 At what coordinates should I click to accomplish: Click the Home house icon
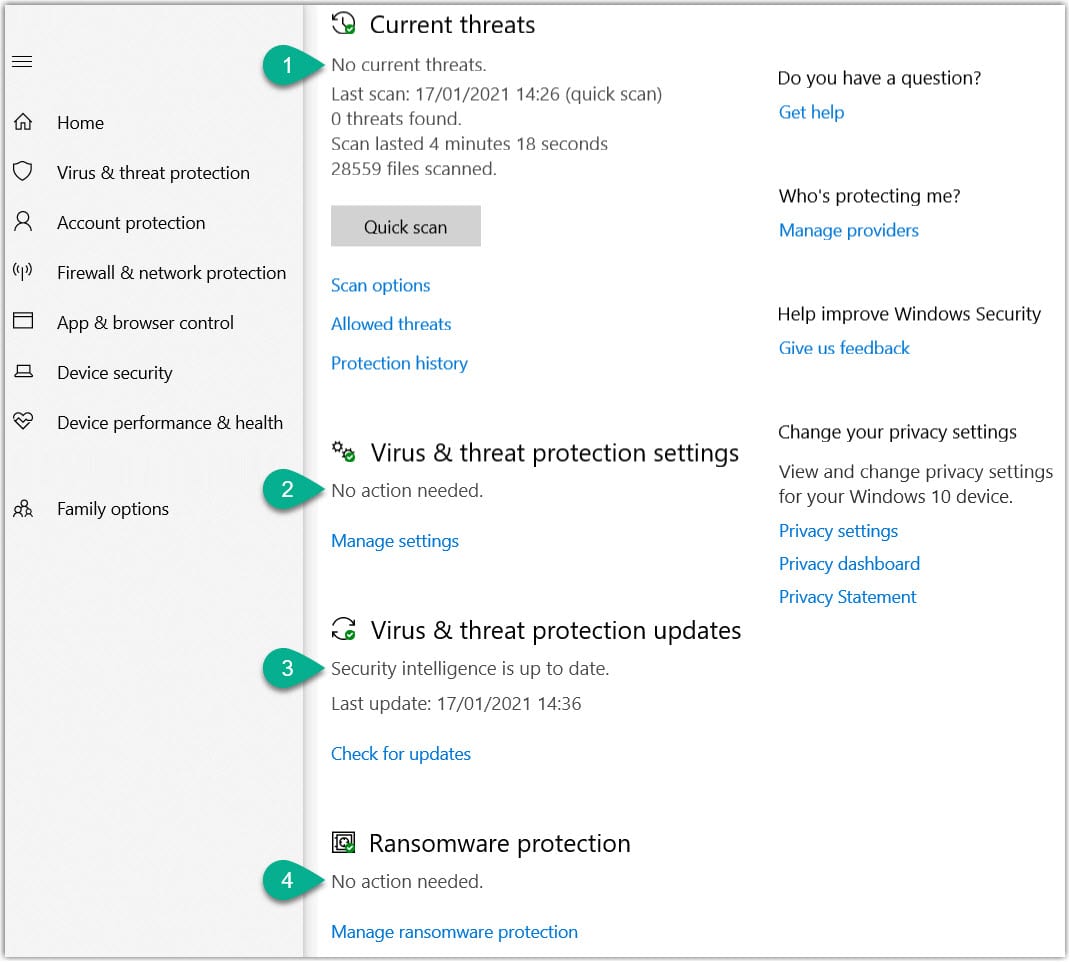tap(23, 122)
